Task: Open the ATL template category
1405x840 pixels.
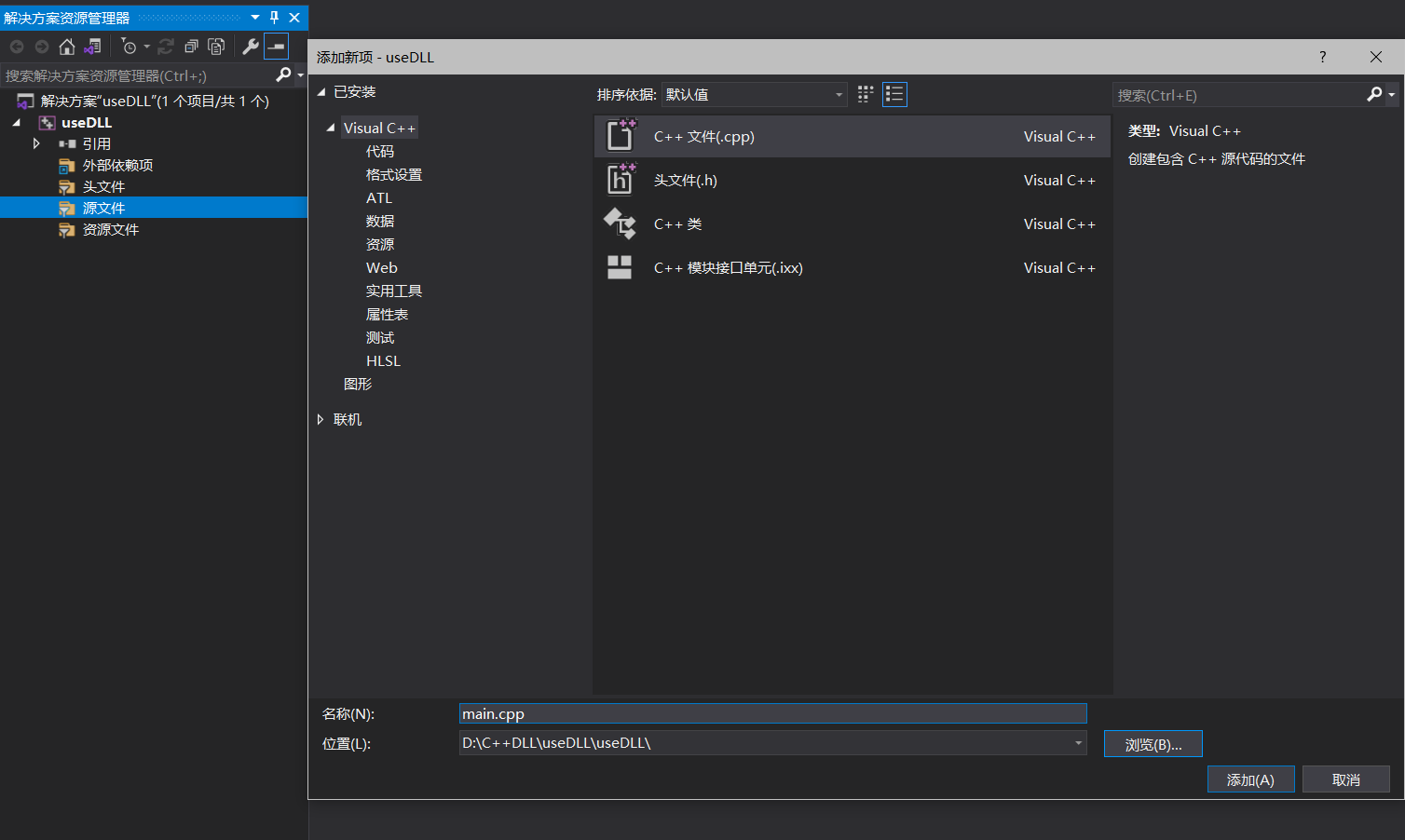Action: [380, 197]
